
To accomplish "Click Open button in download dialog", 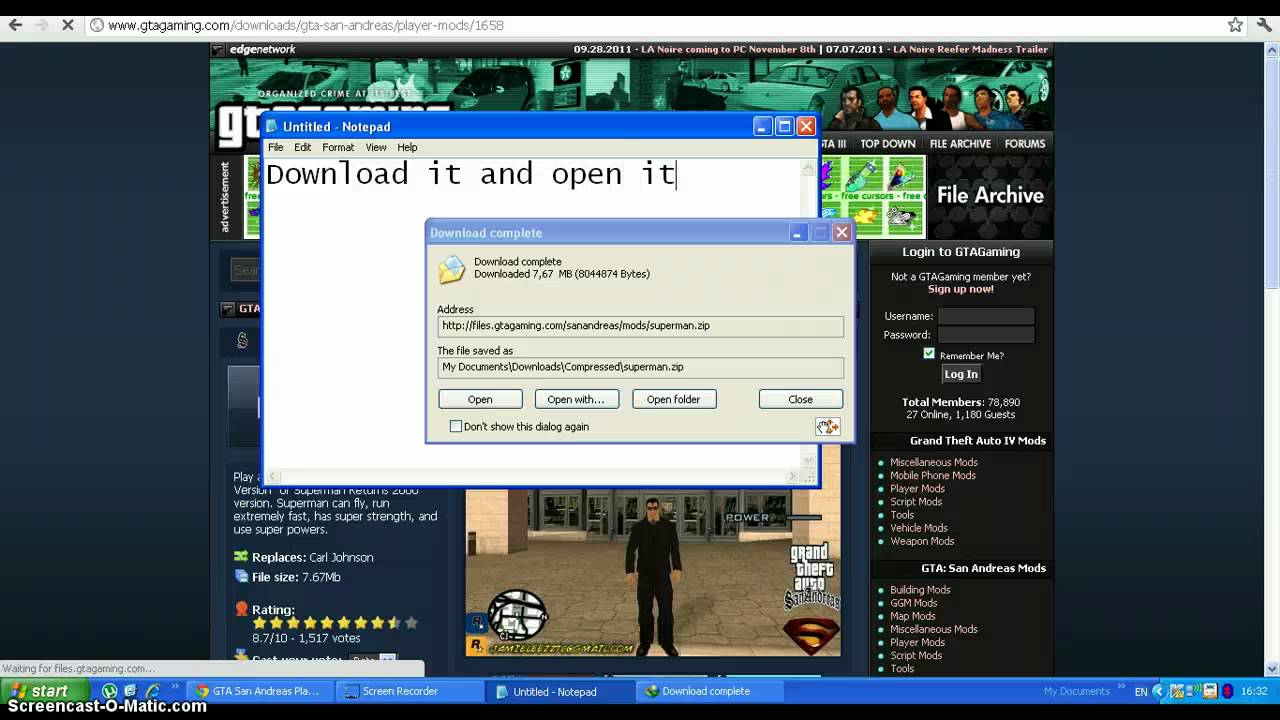I will (480, 399).
